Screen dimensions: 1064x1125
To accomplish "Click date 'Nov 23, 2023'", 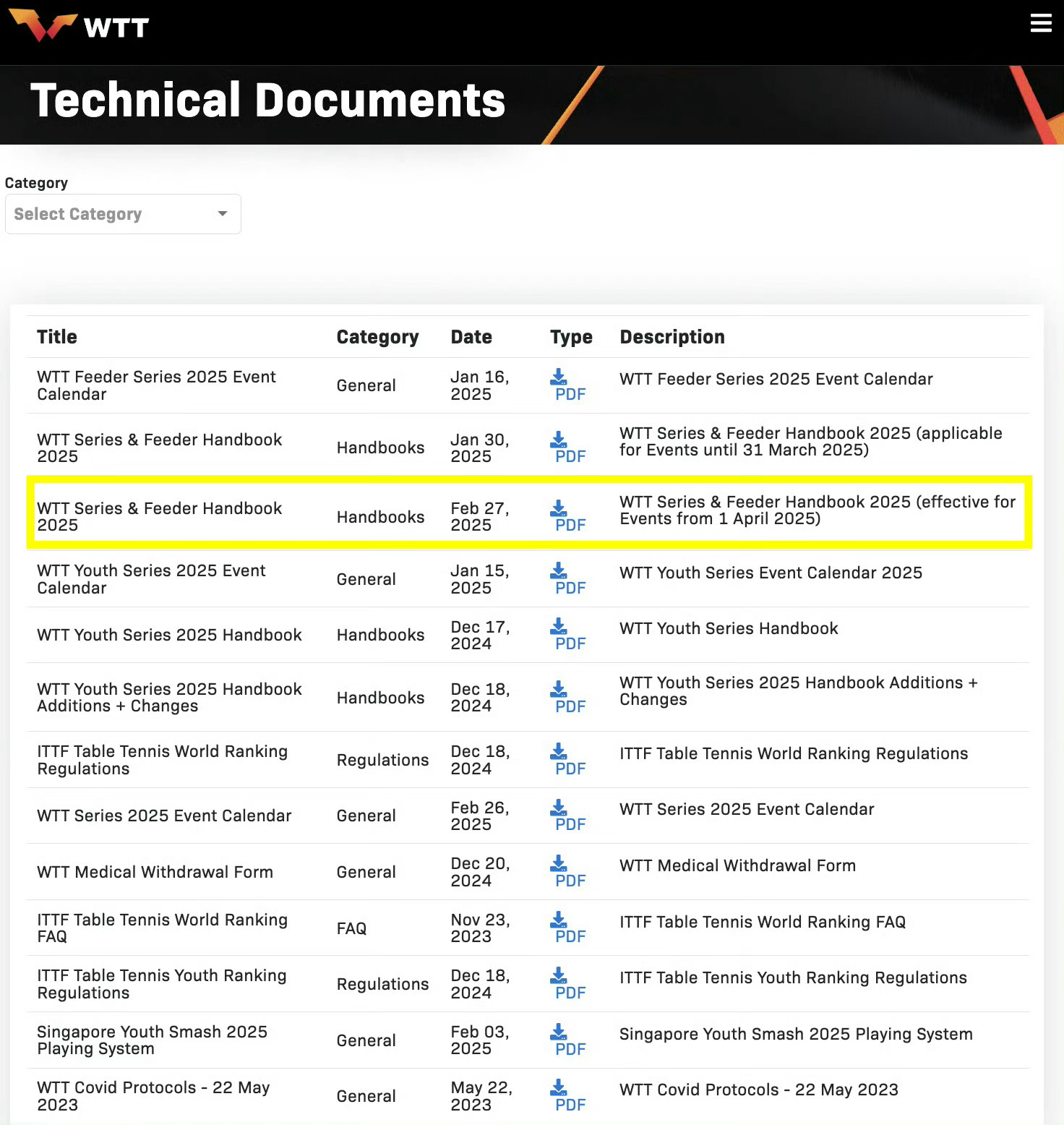I will (x=480, y=928).
